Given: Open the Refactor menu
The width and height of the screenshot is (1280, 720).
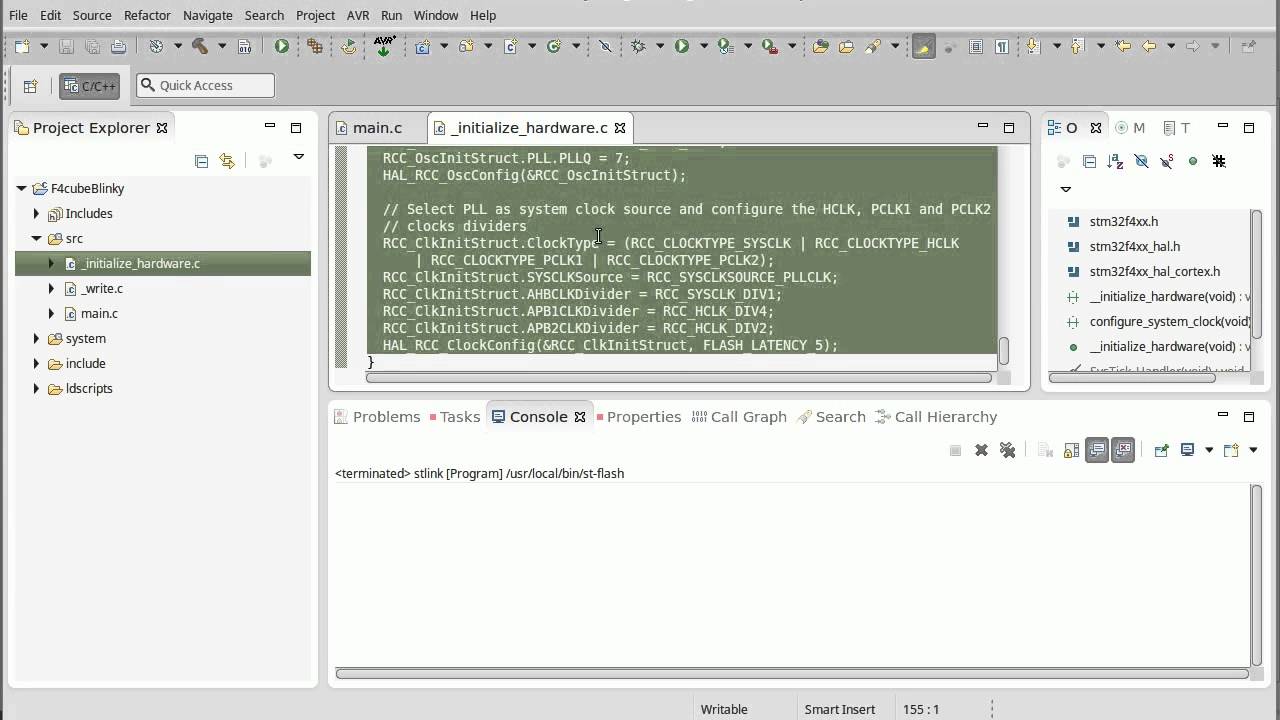Looking at the screenshot, I should pos(147,15).
